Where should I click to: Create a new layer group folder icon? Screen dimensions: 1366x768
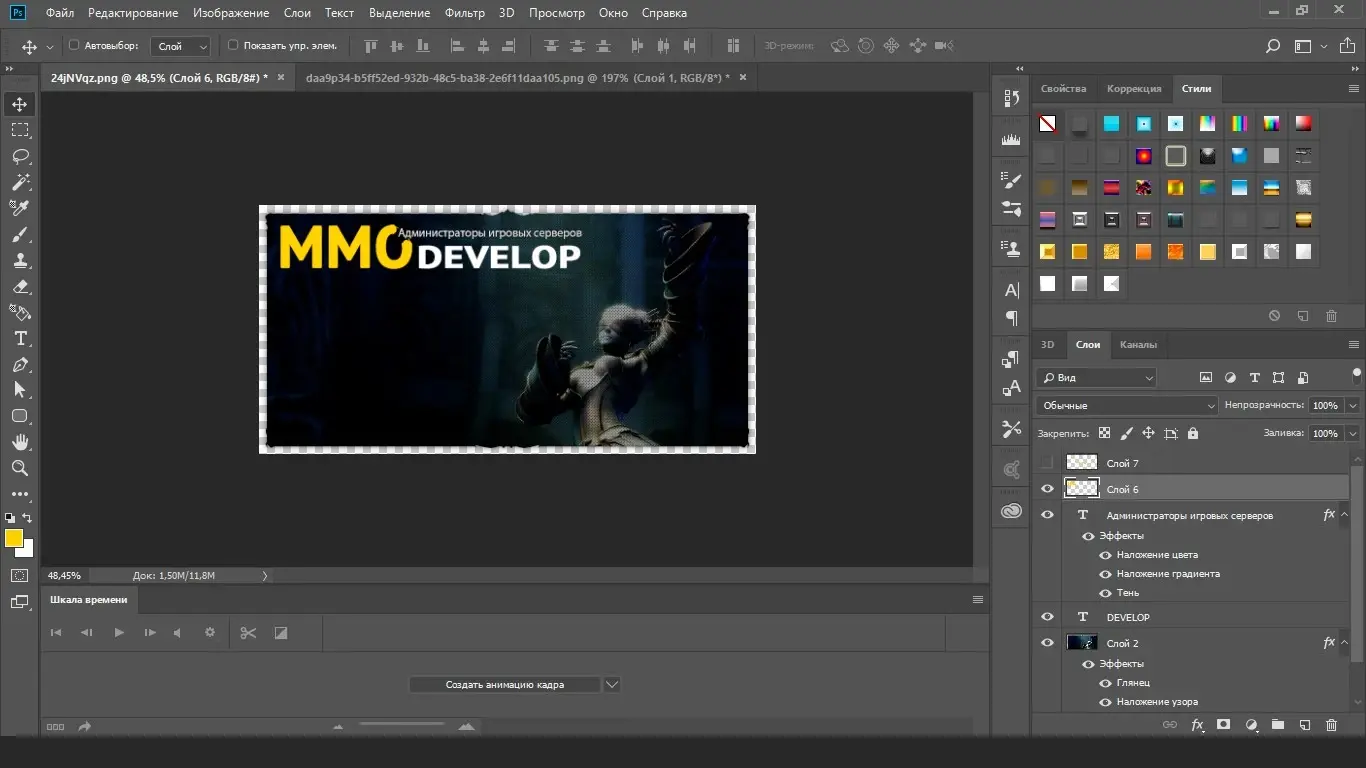tap(1277, 725)
